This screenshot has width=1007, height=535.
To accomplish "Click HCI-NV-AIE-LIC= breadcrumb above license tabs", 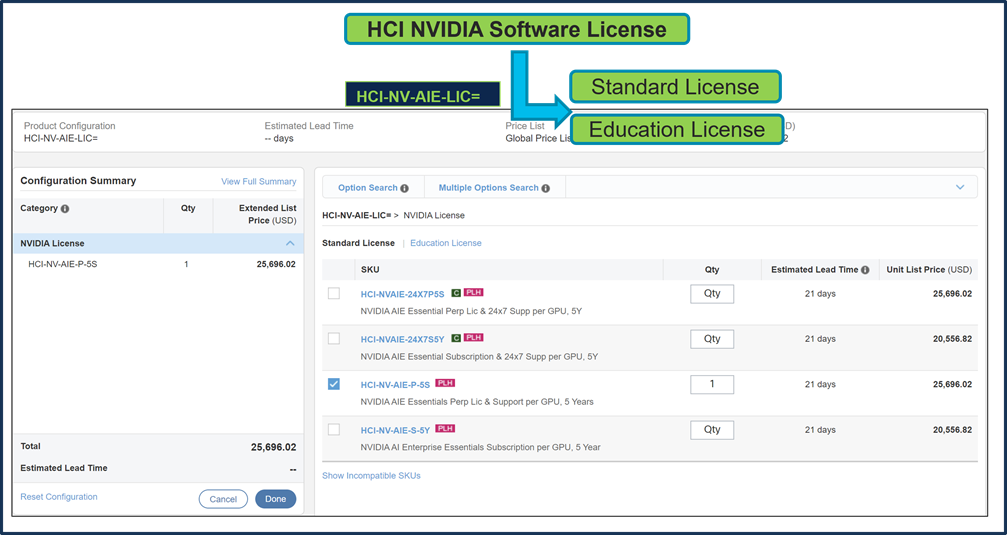I will click(x=356, y=215).
